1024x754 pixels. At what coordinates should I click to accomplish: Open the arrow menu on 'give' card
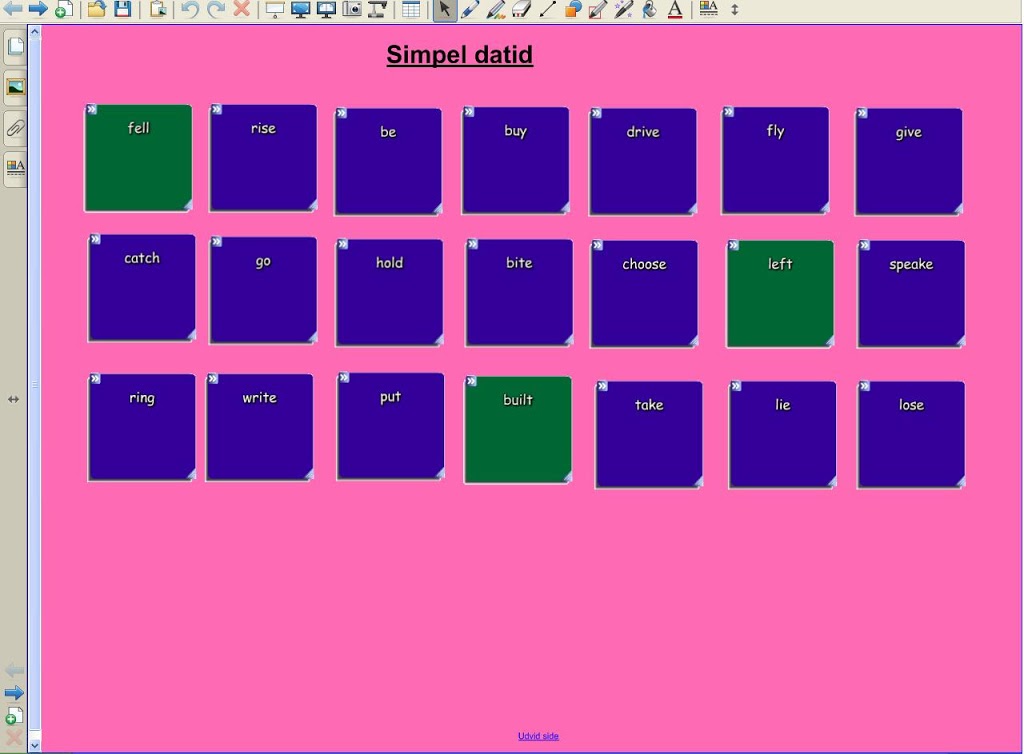point(862,114)
